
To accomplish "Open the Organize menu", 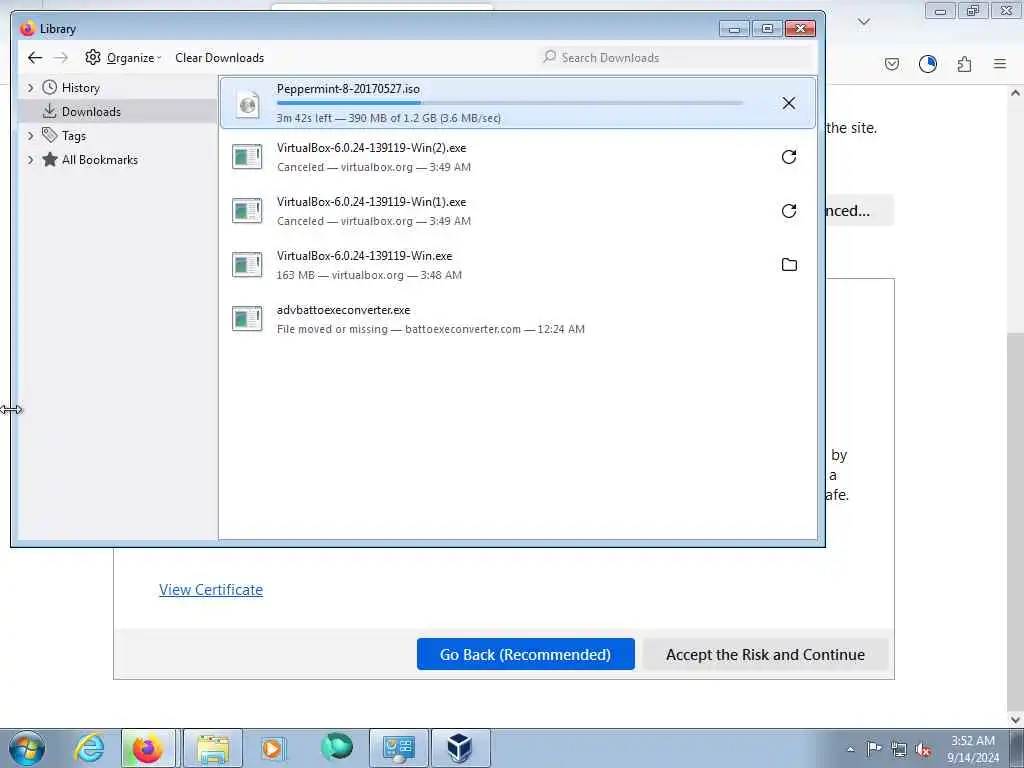I will (x=123, y=57).
